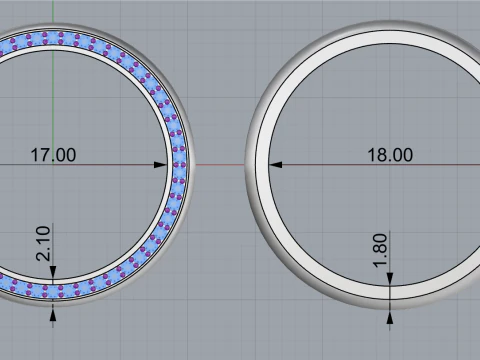Select the 18.00 diameter dimension text
Image resolution: width=480 pixels, height=360 pixels.
[390, 155]
